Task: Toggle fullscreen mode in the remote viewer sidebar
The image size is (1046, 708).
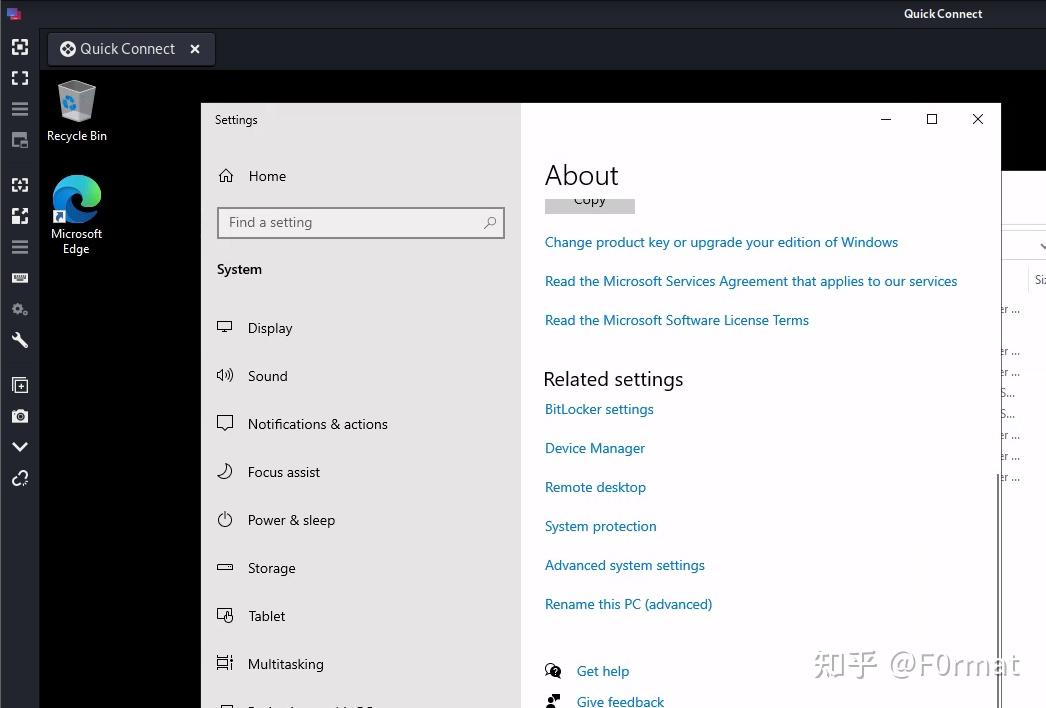Action: click(x=20, y=77)
